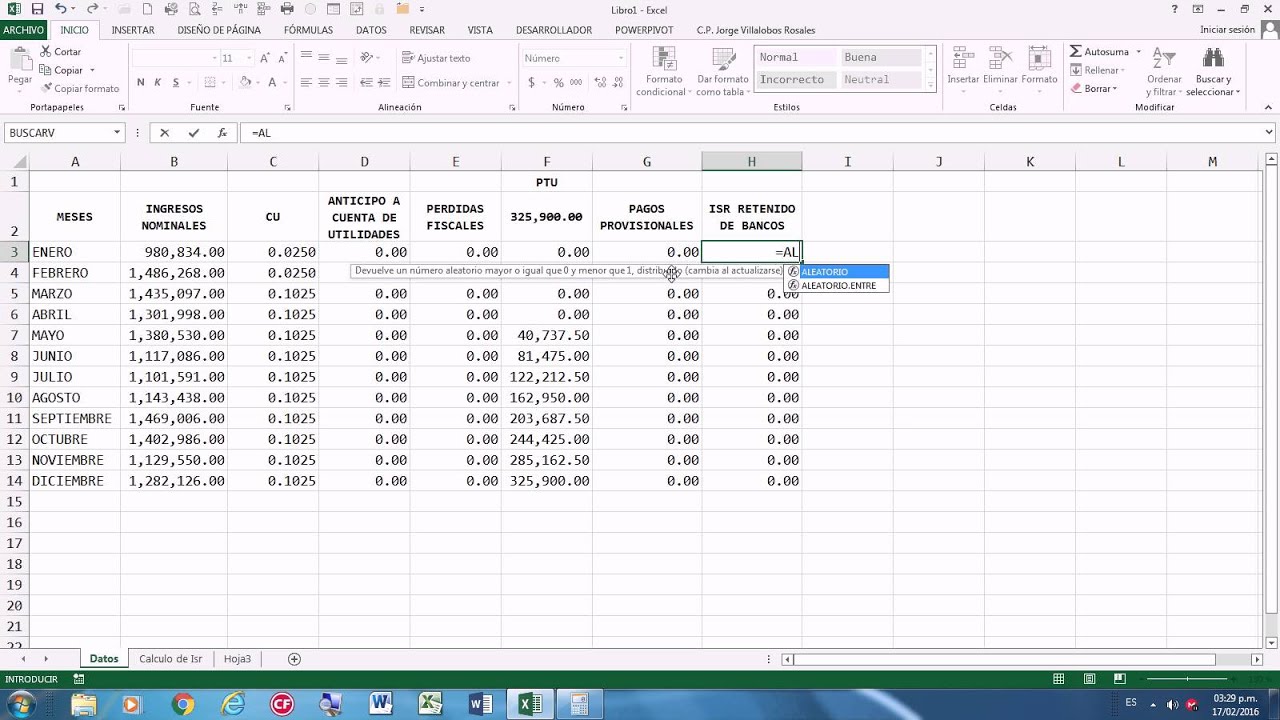Increase cell indent
This screenshot has height=720, width=1280.
(383, 82)
